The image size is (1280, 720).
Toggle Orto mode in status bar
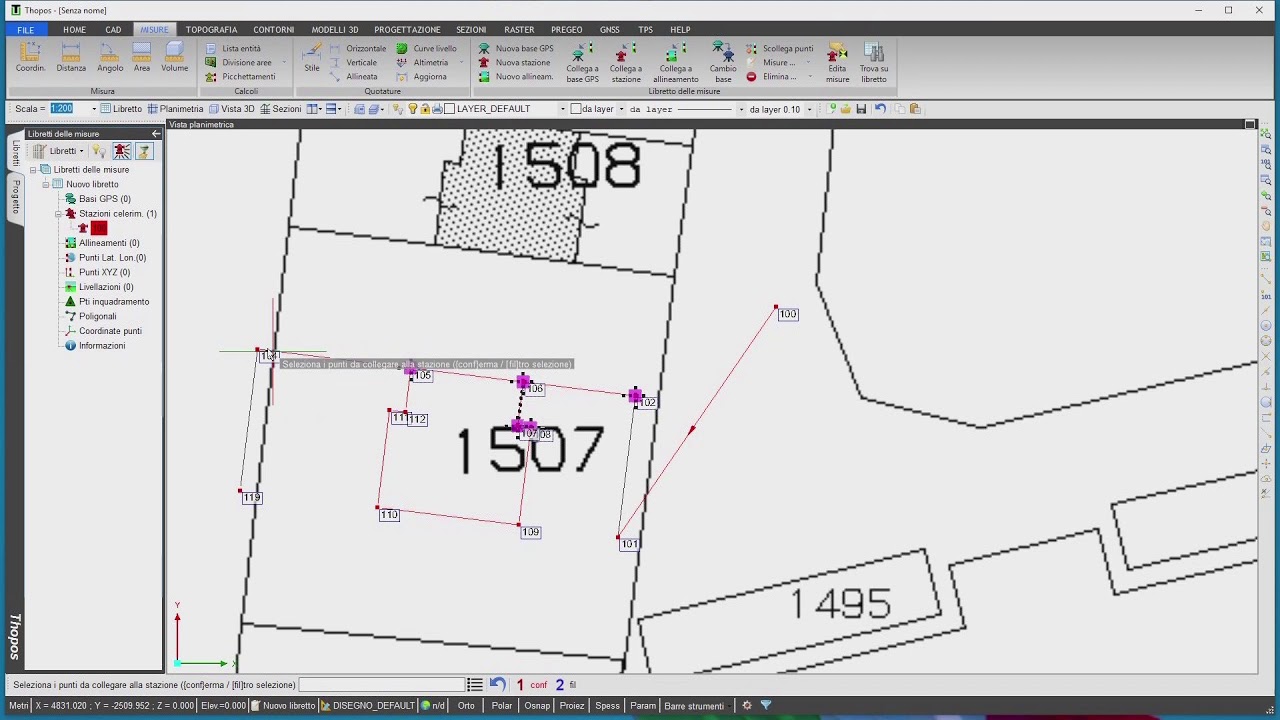pyautogui.click(x=466, y=705)
